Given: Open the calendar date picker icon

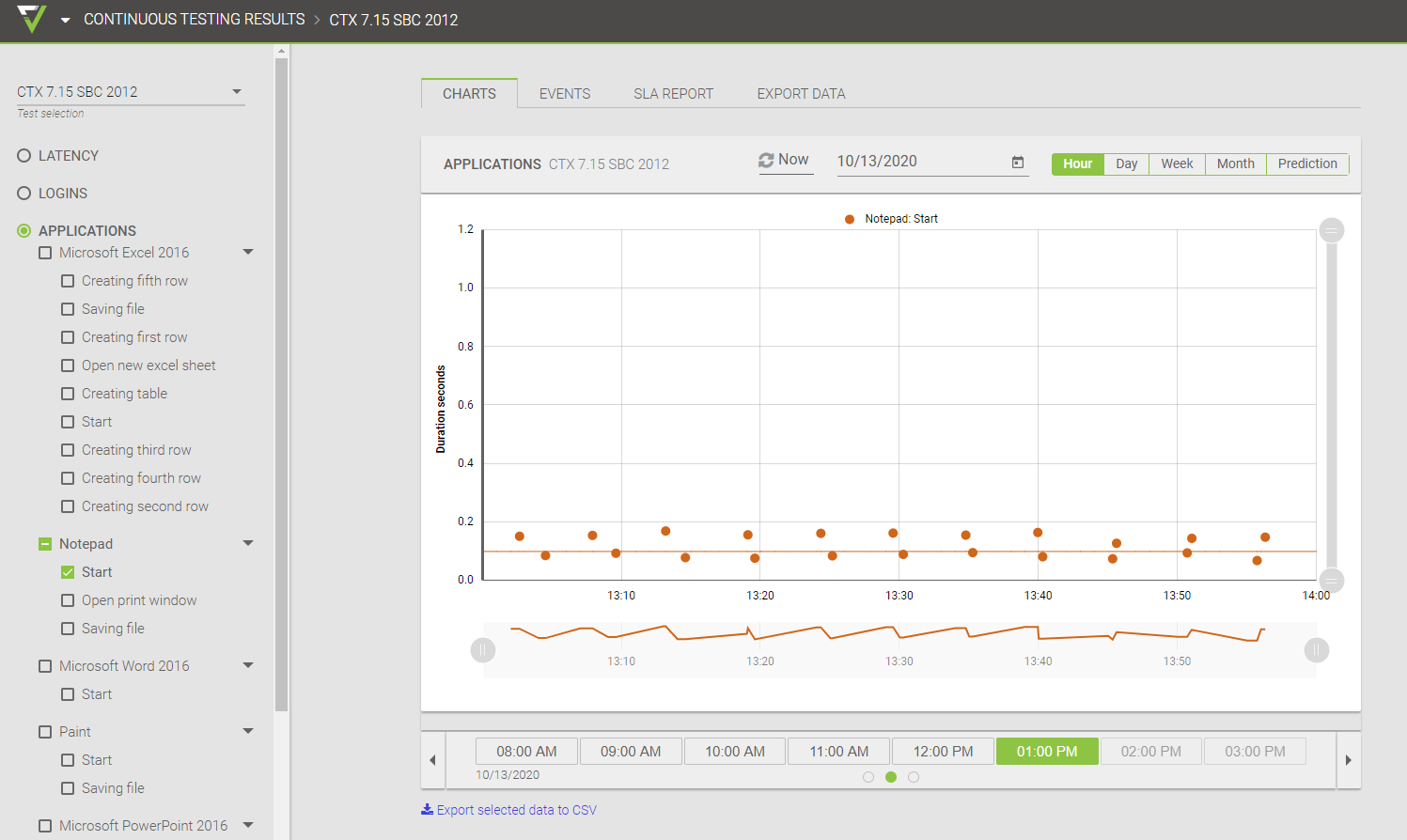Looking at the screenshot, I should click(1017, 163).
